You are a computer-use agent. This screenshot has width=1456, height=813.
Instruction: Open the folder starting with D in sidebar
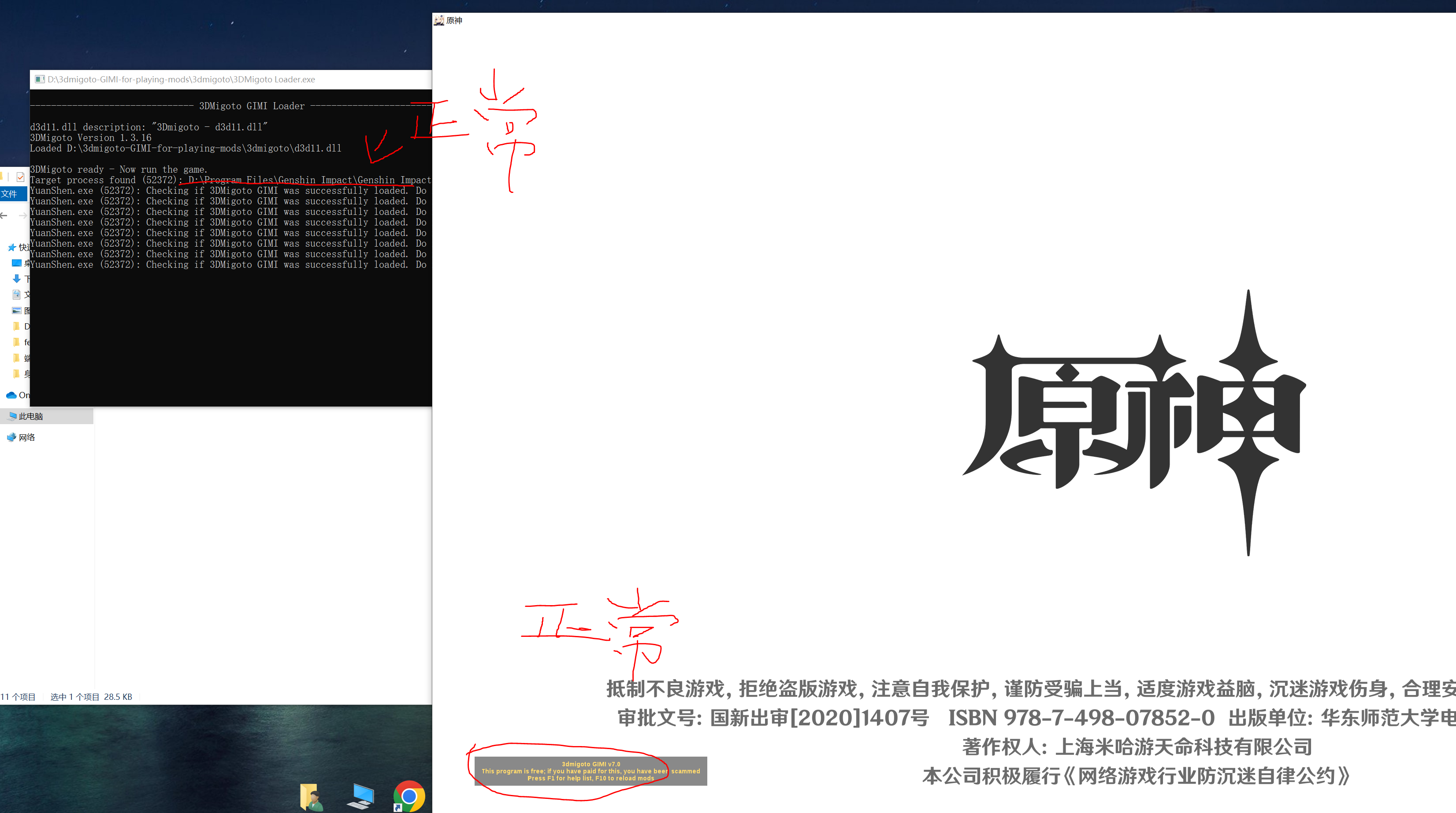[x=21, y=326]
